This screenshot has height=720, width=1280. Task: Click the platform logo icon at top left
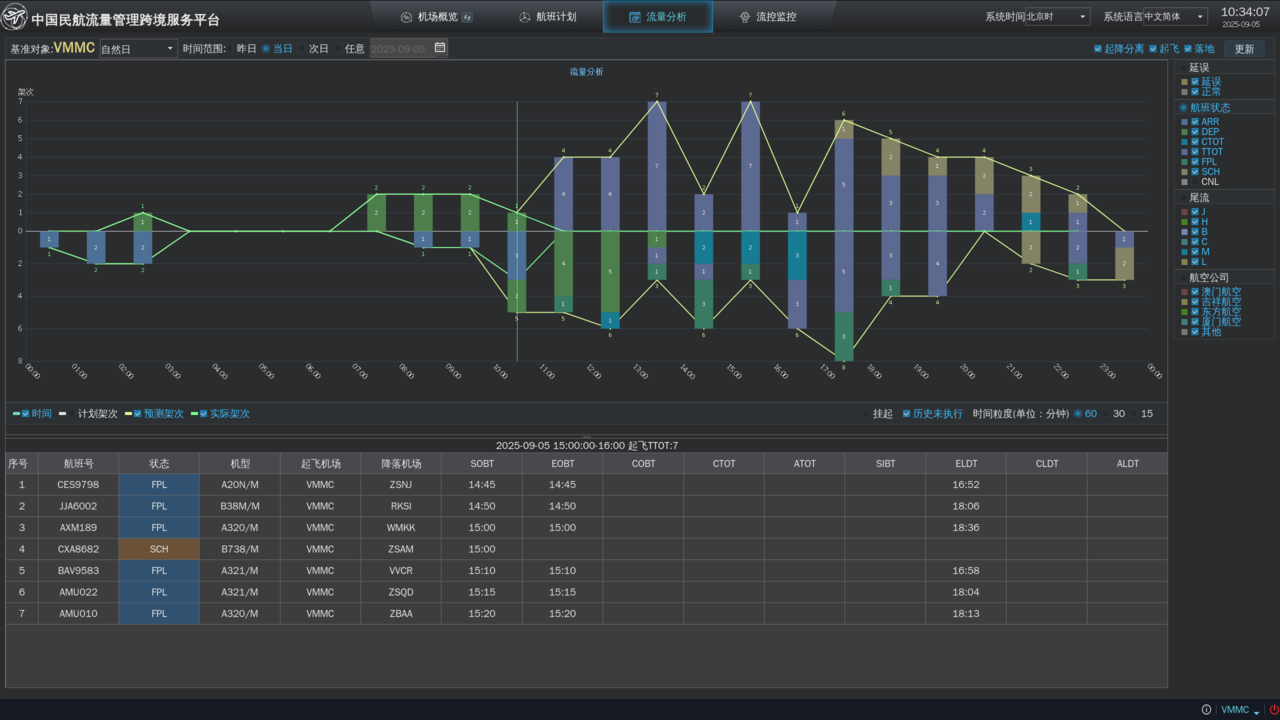point(14,17)
